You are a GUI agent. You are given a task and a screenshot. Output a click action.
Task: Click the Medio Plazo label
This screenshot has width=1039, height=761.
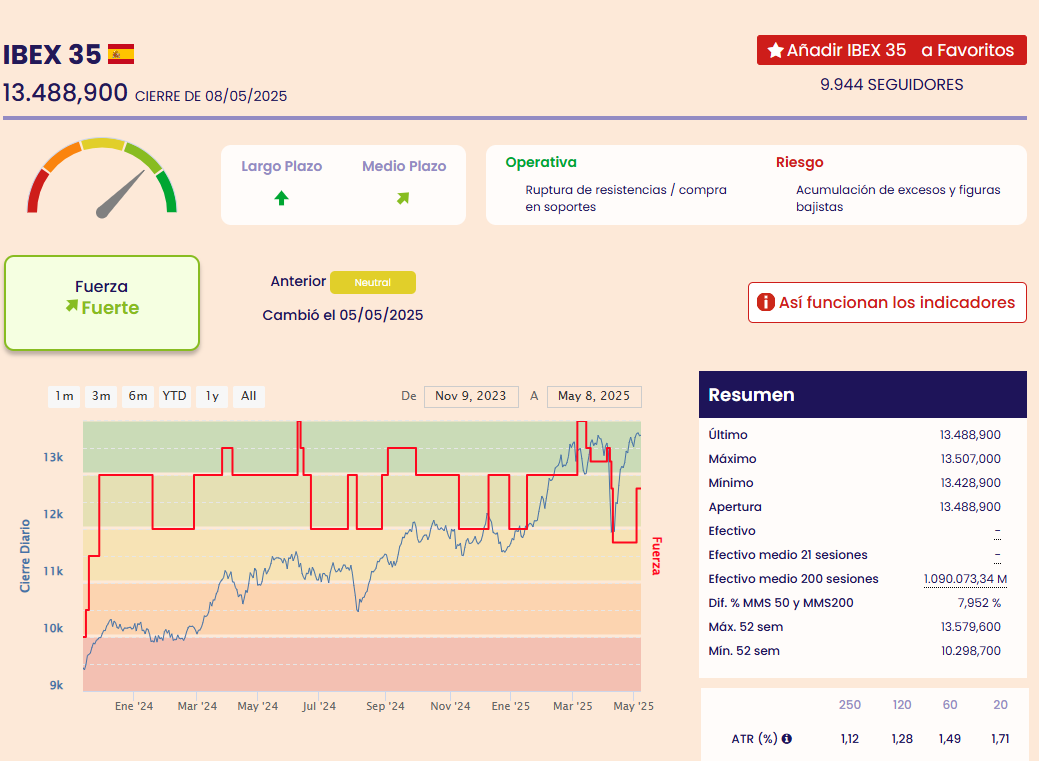[404, 166]
